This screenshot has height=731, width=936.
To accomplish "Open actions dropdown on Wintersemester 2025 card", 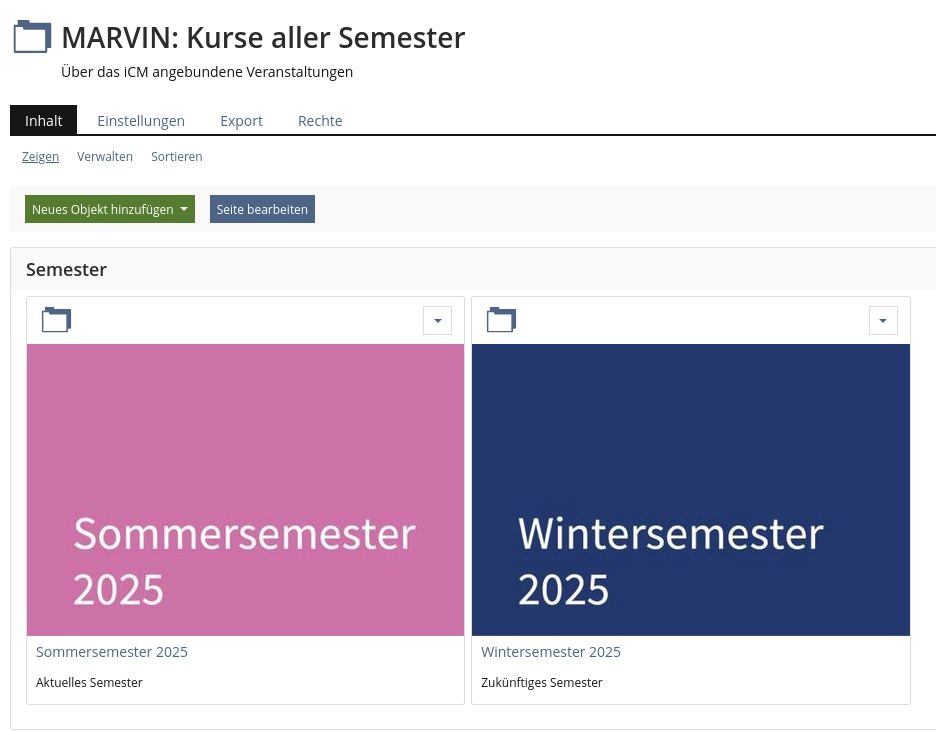I will [882, 321].
